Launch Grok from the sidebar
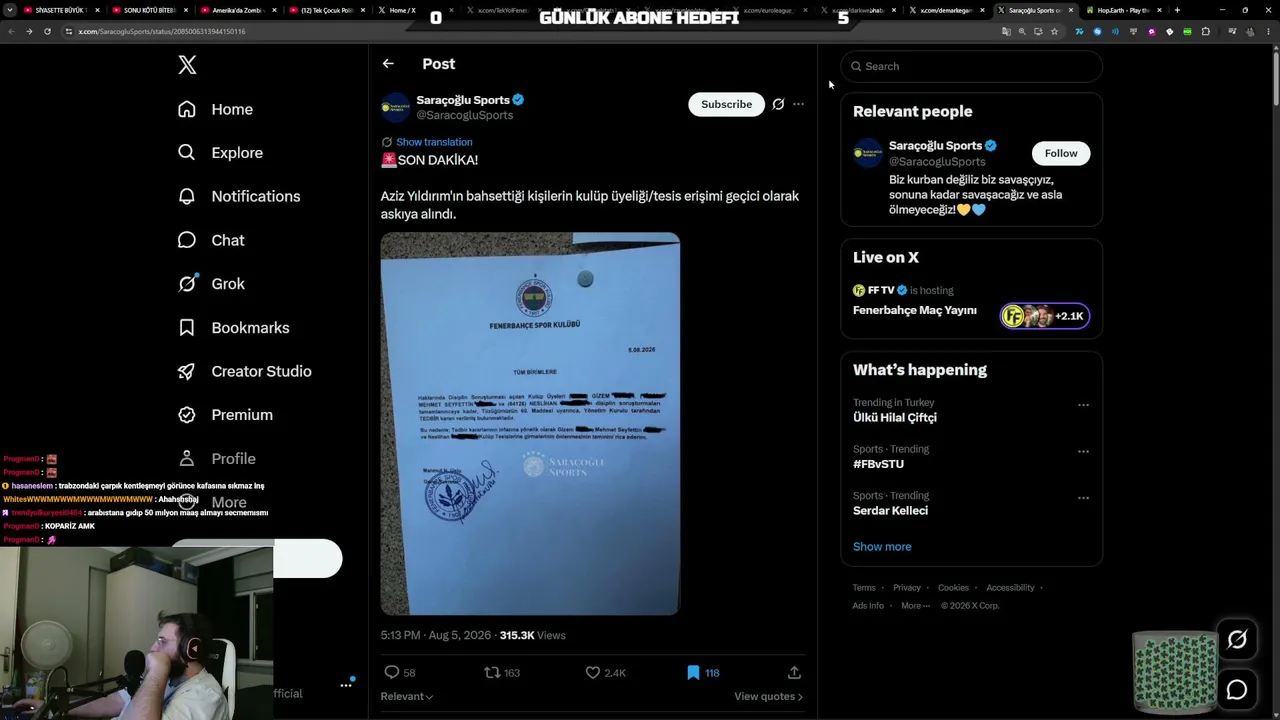1280x720 pixels. pos(210,284)
